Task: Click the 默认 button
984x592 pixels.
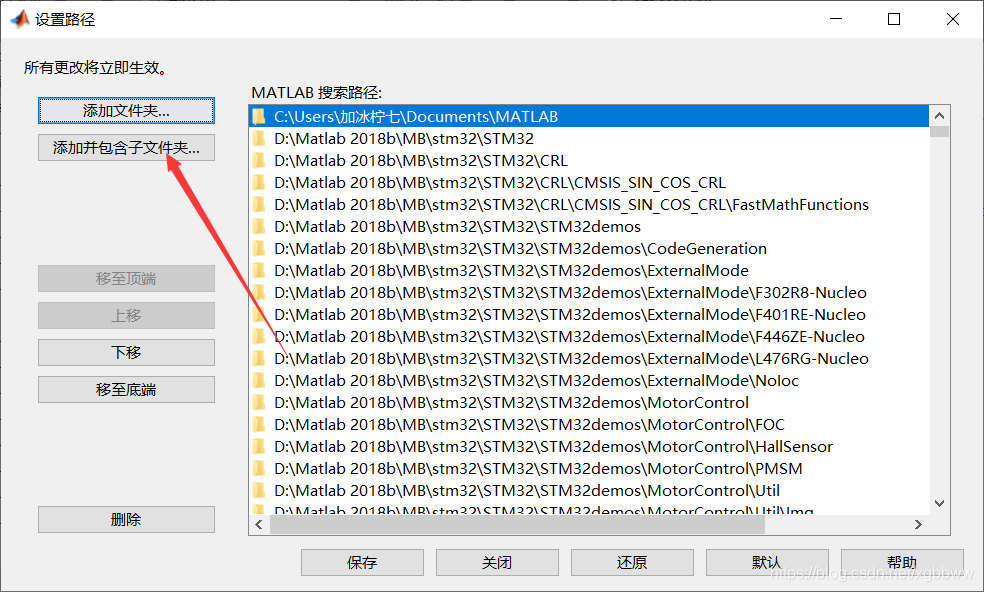Action: 767,562
